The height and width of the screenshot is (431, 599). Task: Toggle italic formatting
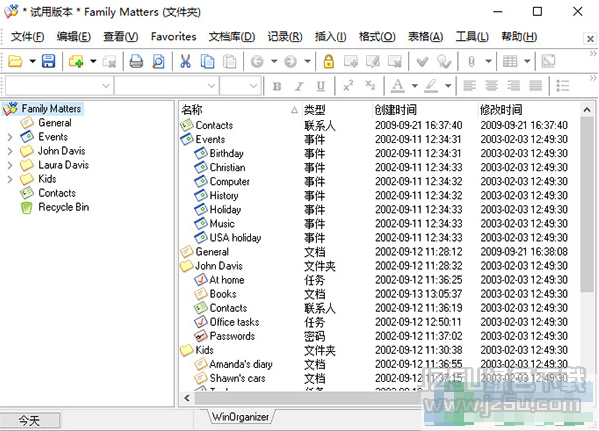pos(299,86)
